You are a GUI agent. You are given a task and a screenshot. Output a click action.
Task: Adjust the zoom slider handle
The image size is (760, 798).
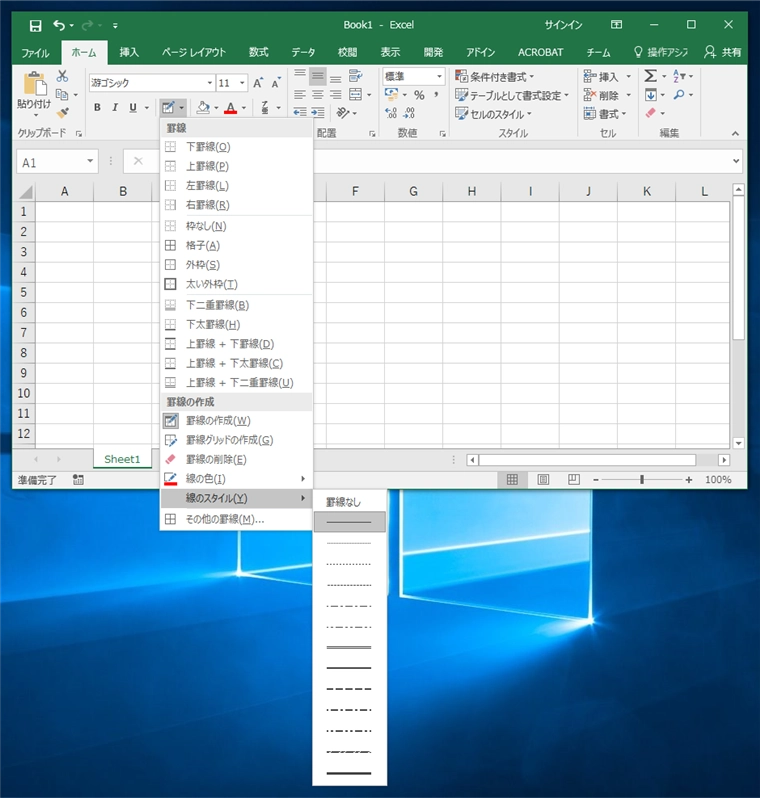642,479
